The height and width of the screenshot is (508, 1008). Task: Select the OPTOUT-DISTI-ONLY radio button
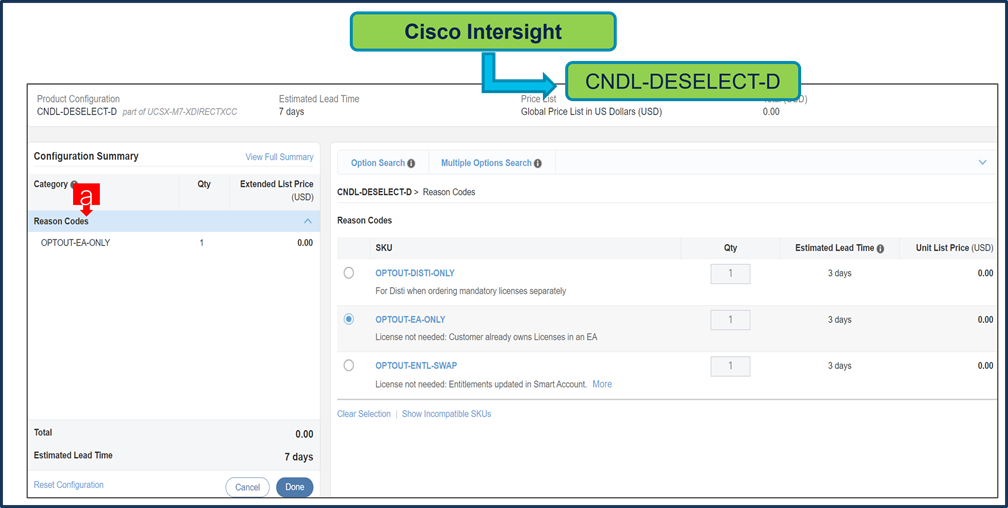[348, 273]
